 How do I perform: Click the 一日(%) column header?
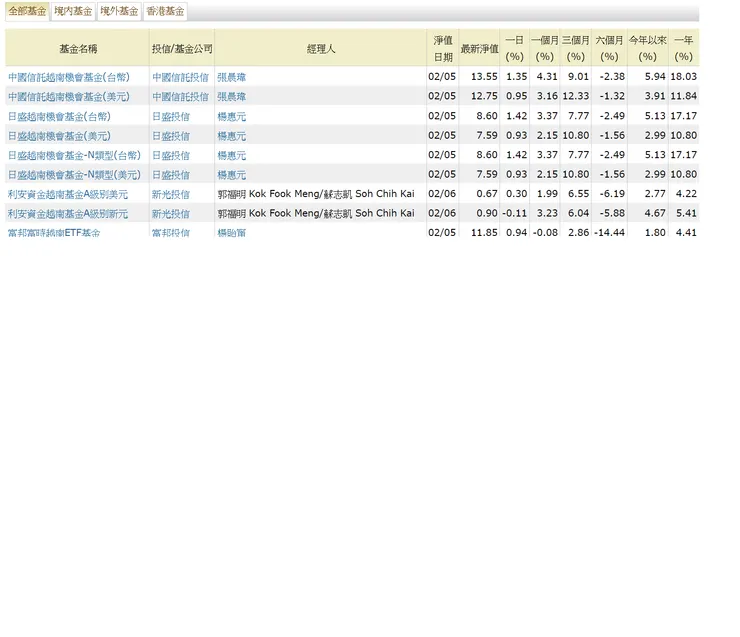[514, 49]
